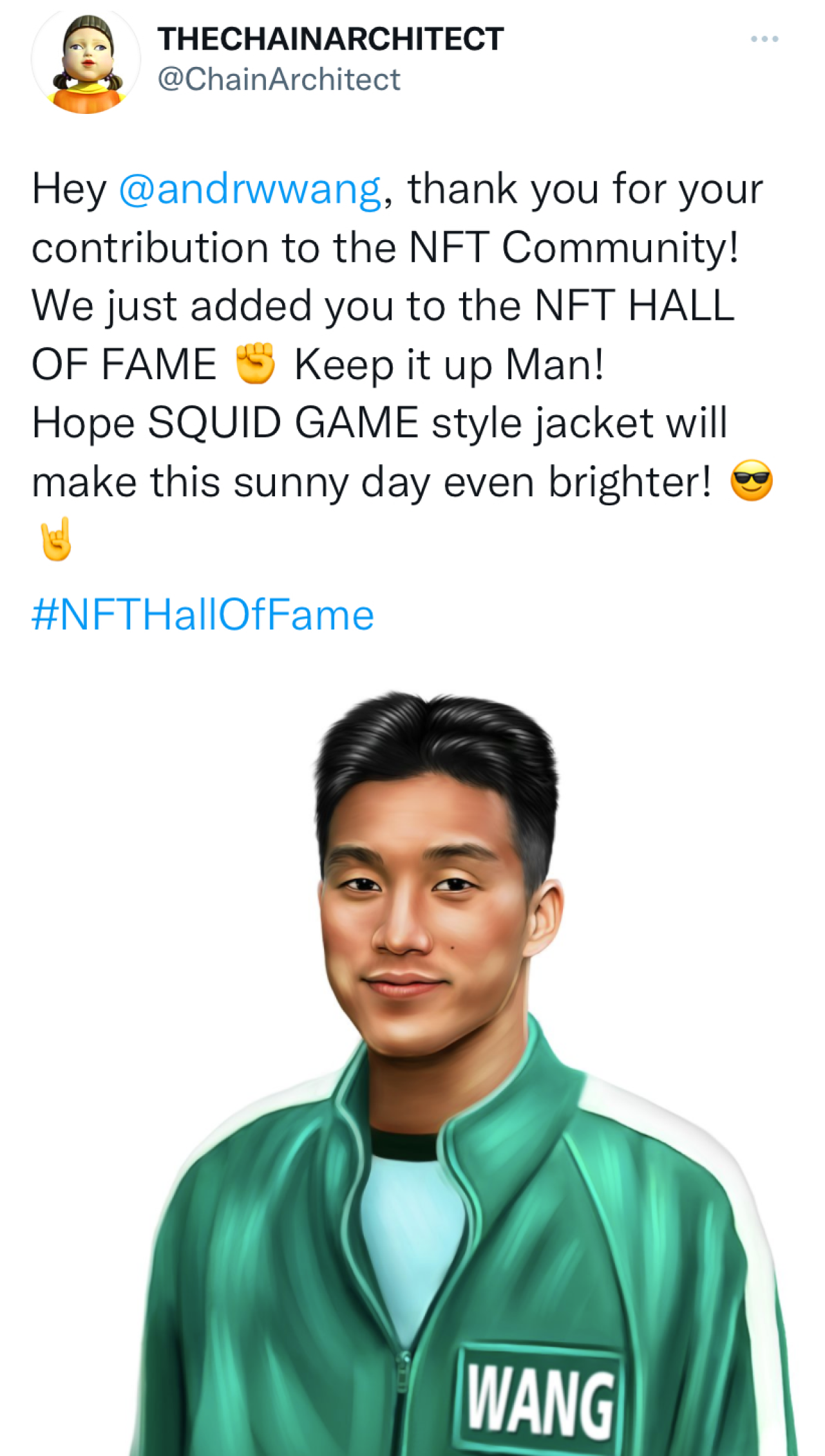825x1456 pixels.
Task: Click the word "brighter!" in the tweet
Action: (631, 481)
